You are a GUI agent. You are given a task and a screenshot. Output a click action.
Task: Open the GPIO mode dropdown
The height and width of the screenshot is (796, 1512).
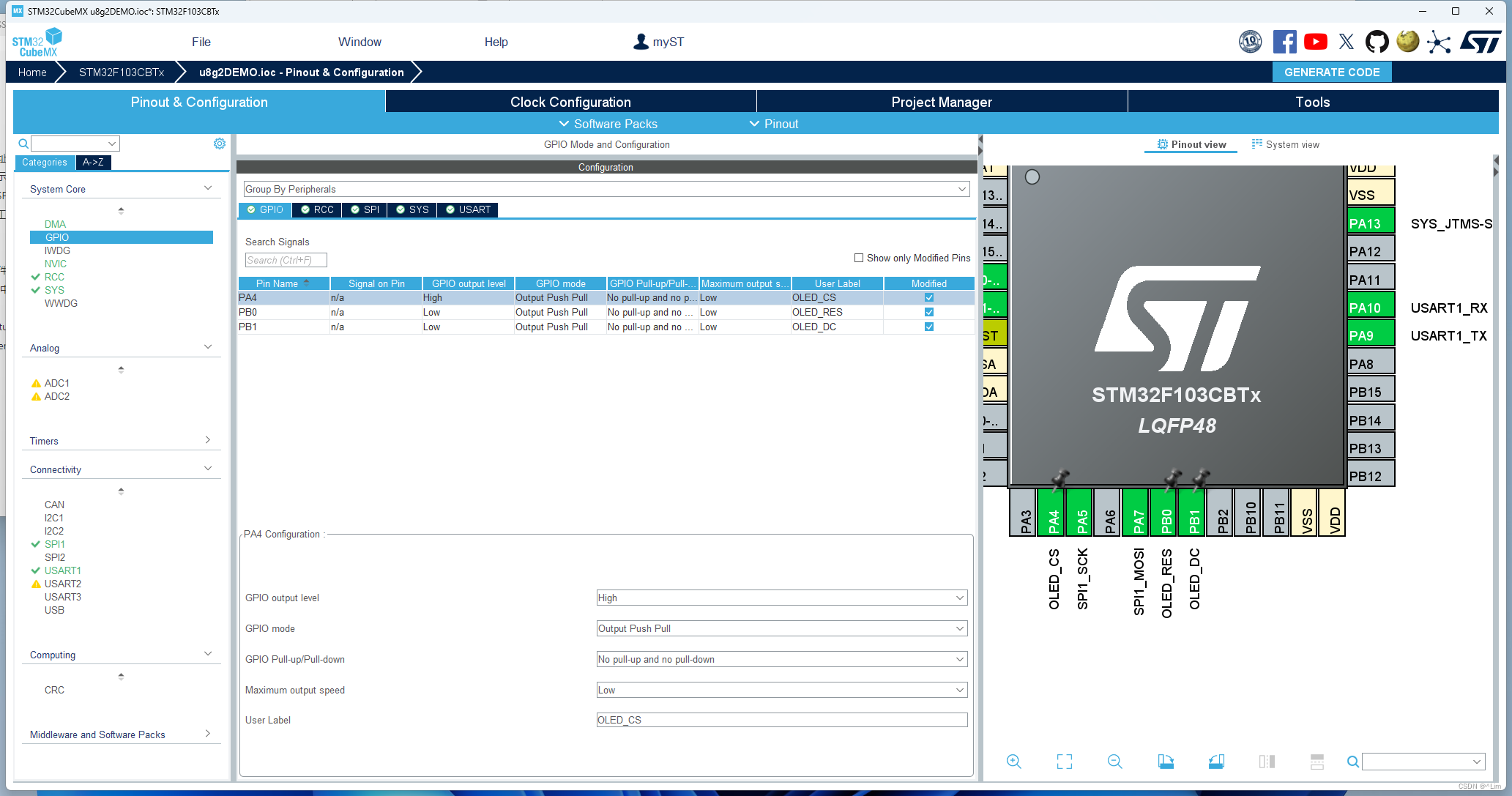(782, 628)
